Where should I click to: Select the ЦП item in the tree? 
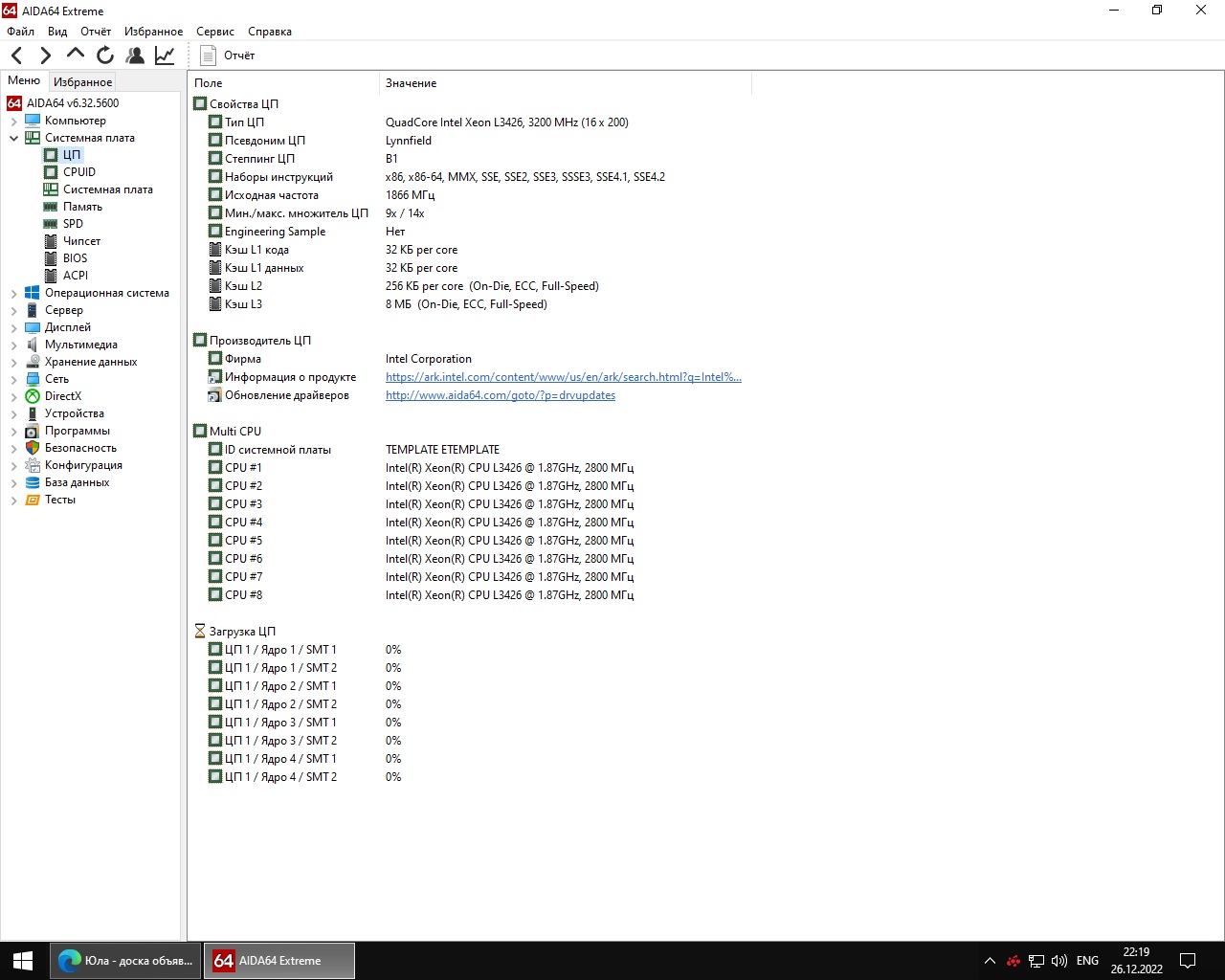(72, 155)
